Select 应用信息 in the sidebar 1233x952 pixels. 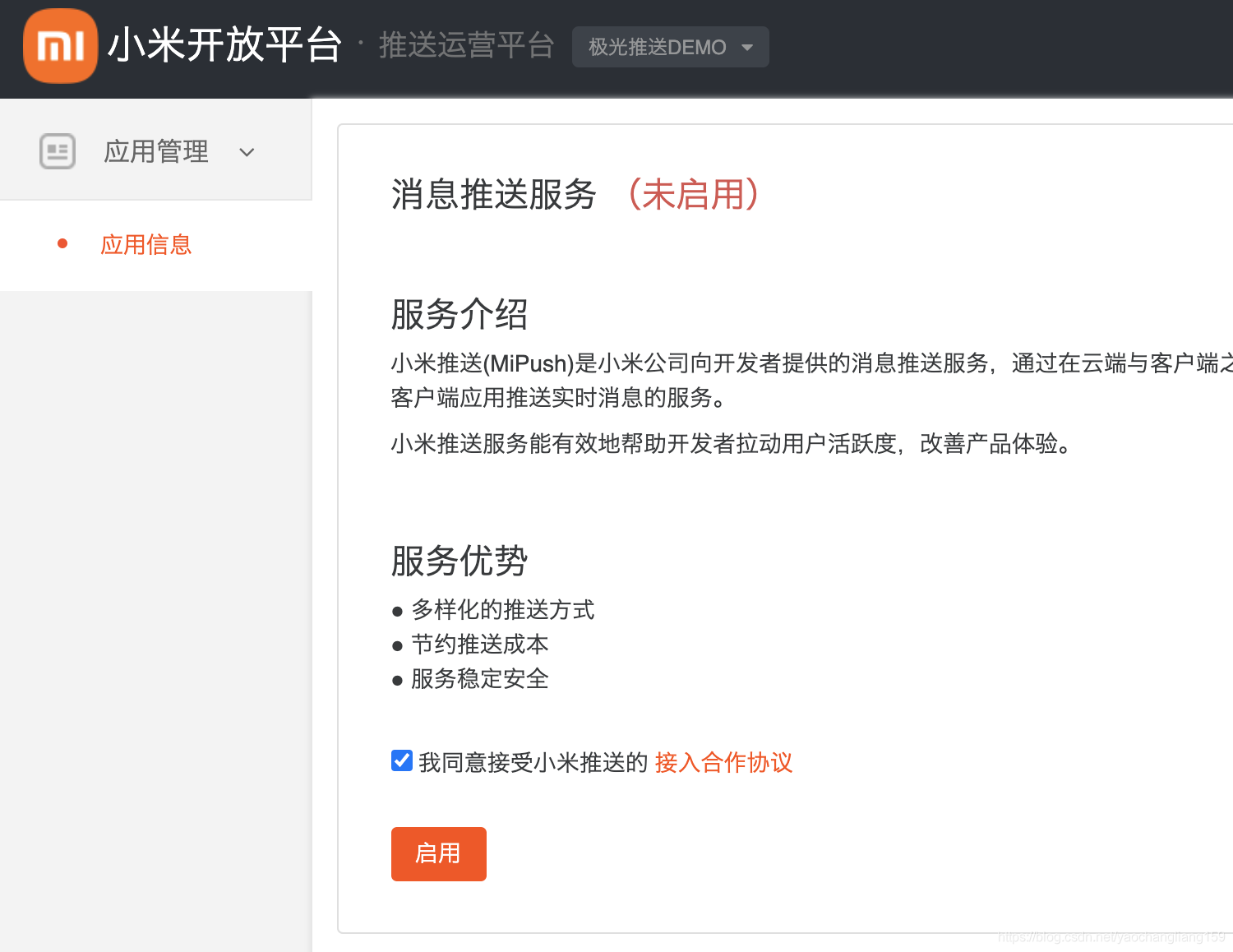tap(145, 244)
